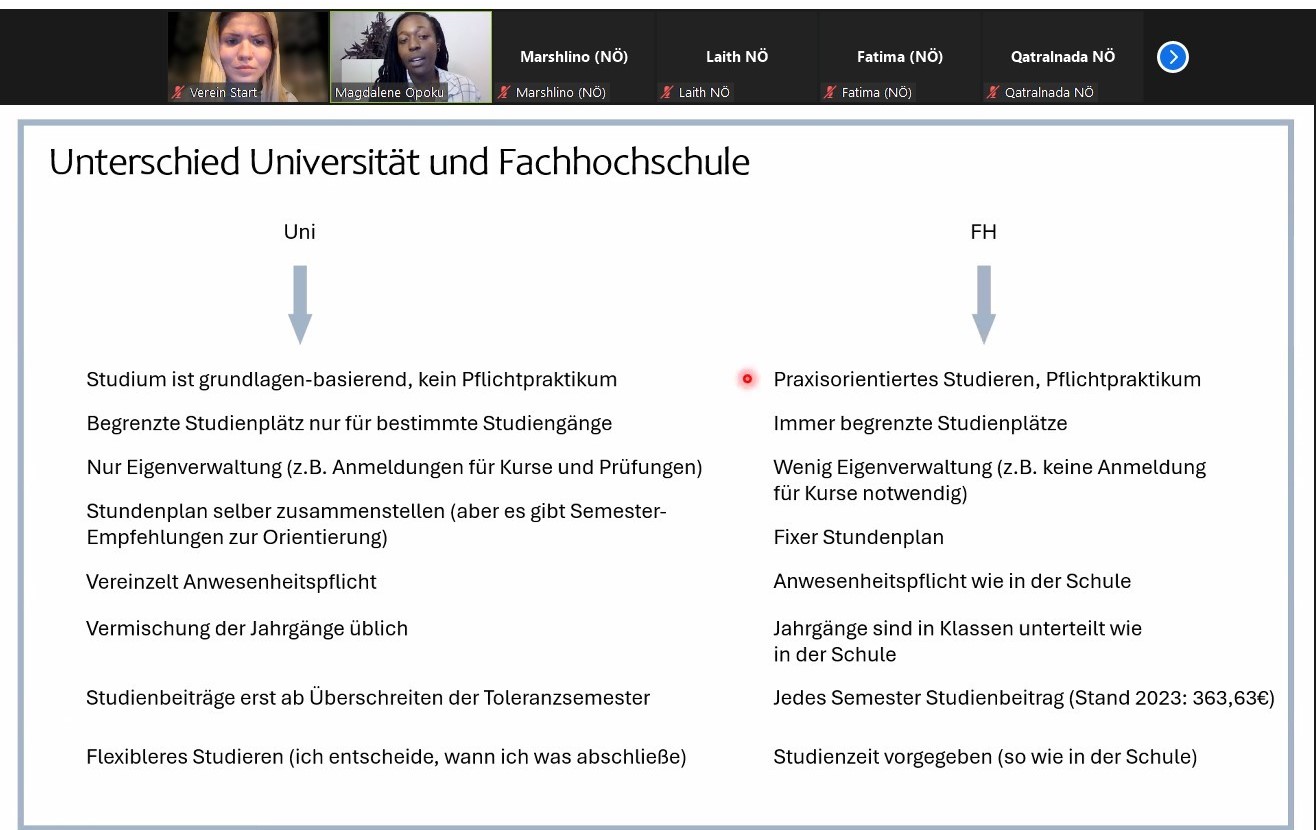1316x830 pixels.
Task: Click the muted microphone icon beside Qatralnada NÖ label
Action: (993, 92)
